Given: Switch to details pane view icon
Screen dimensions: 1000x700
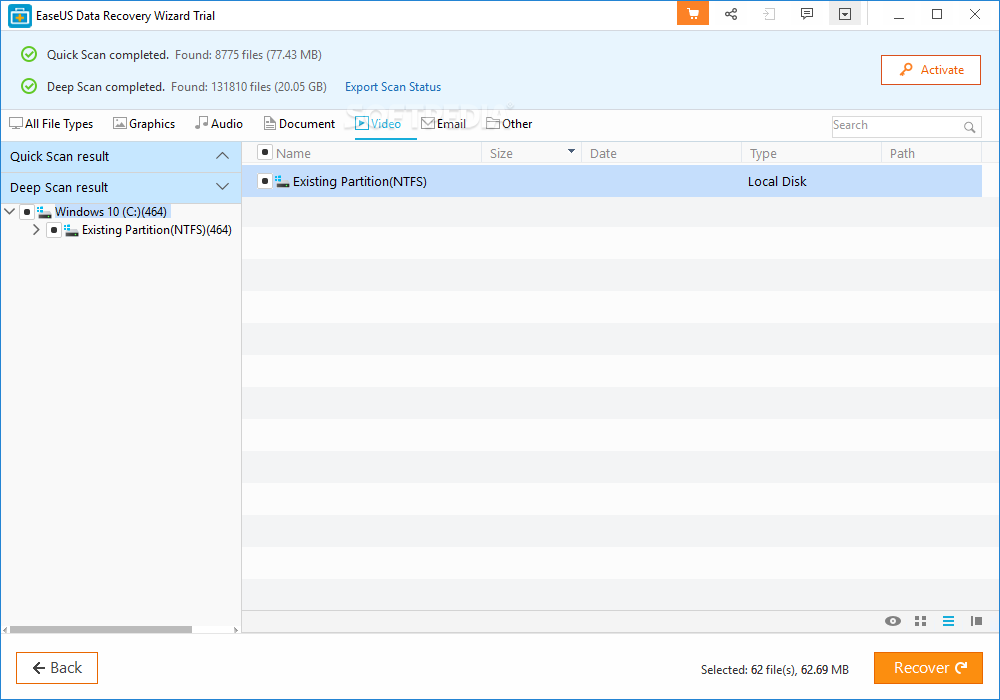Looking at the screenshot, I should 976,621.
